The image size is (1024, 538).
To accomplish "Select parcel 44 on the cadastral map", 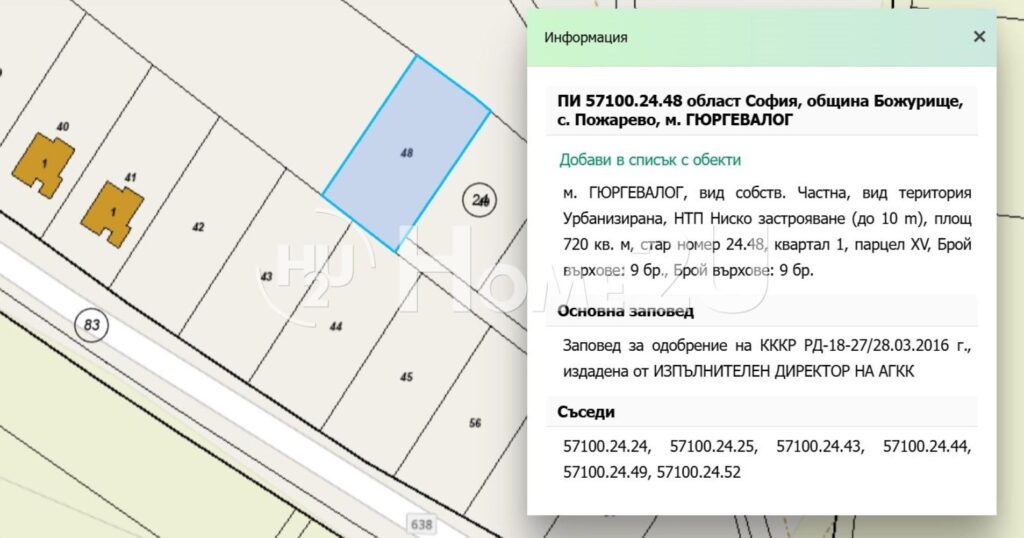I will tap(336, 326).
